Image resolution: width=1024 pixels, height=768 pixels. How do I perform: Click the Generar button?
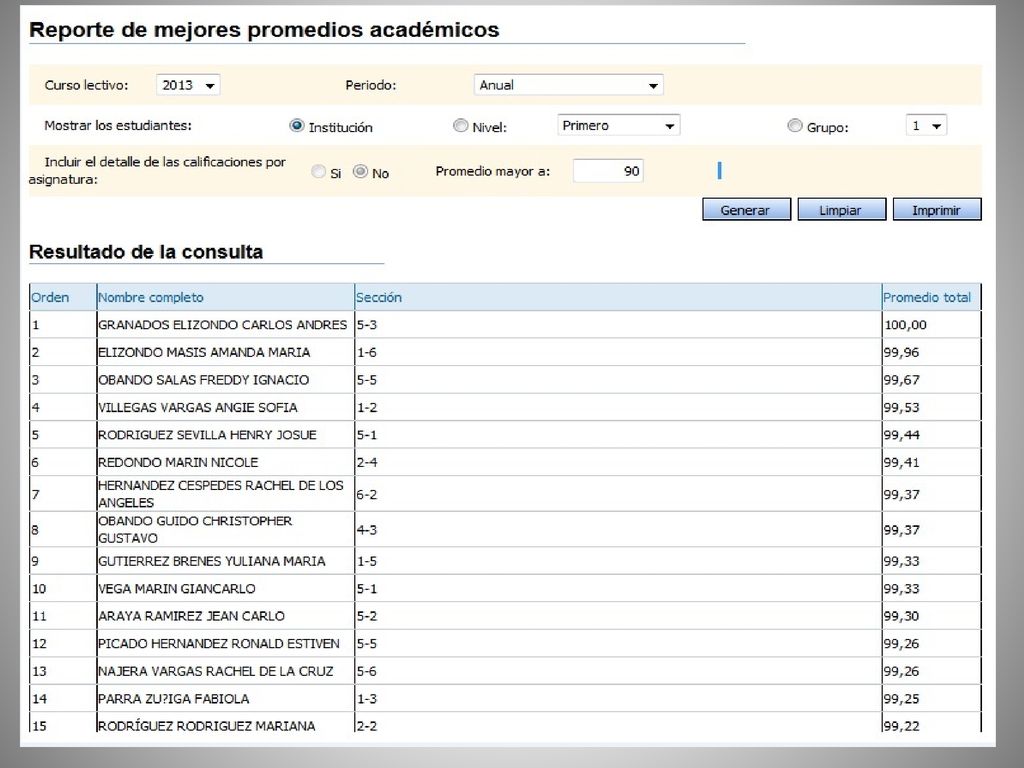tap(746, 210)
